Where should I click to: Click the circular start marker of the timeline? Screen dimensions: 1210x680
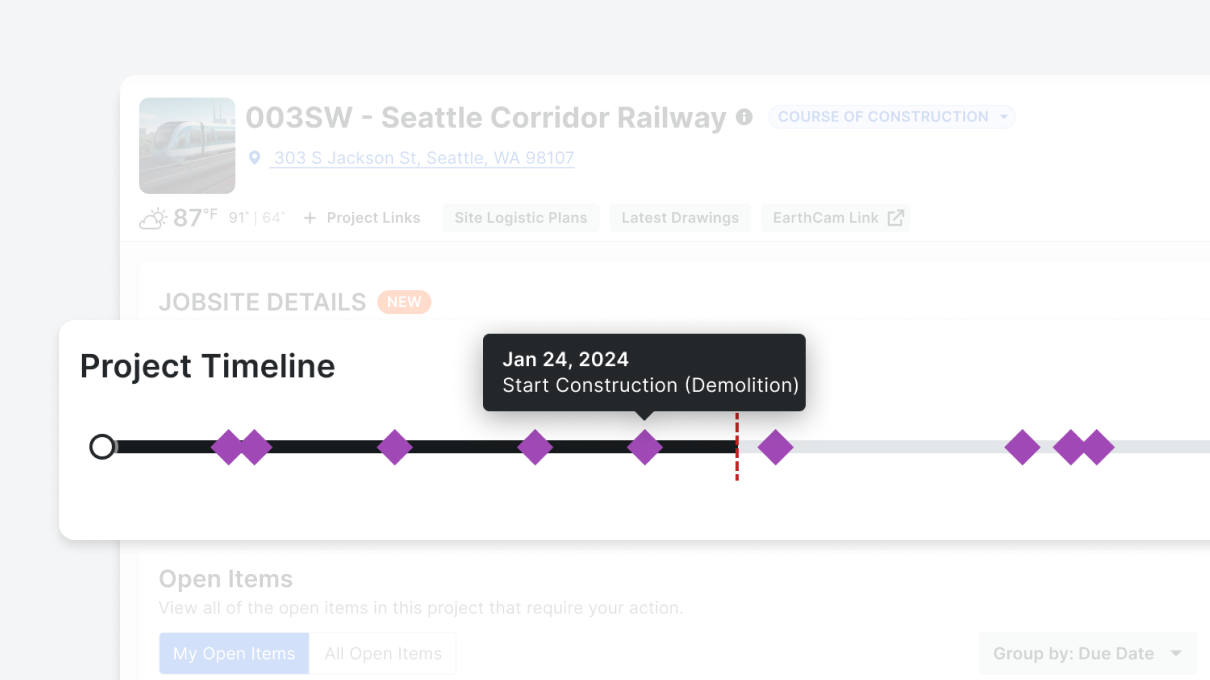102,447
